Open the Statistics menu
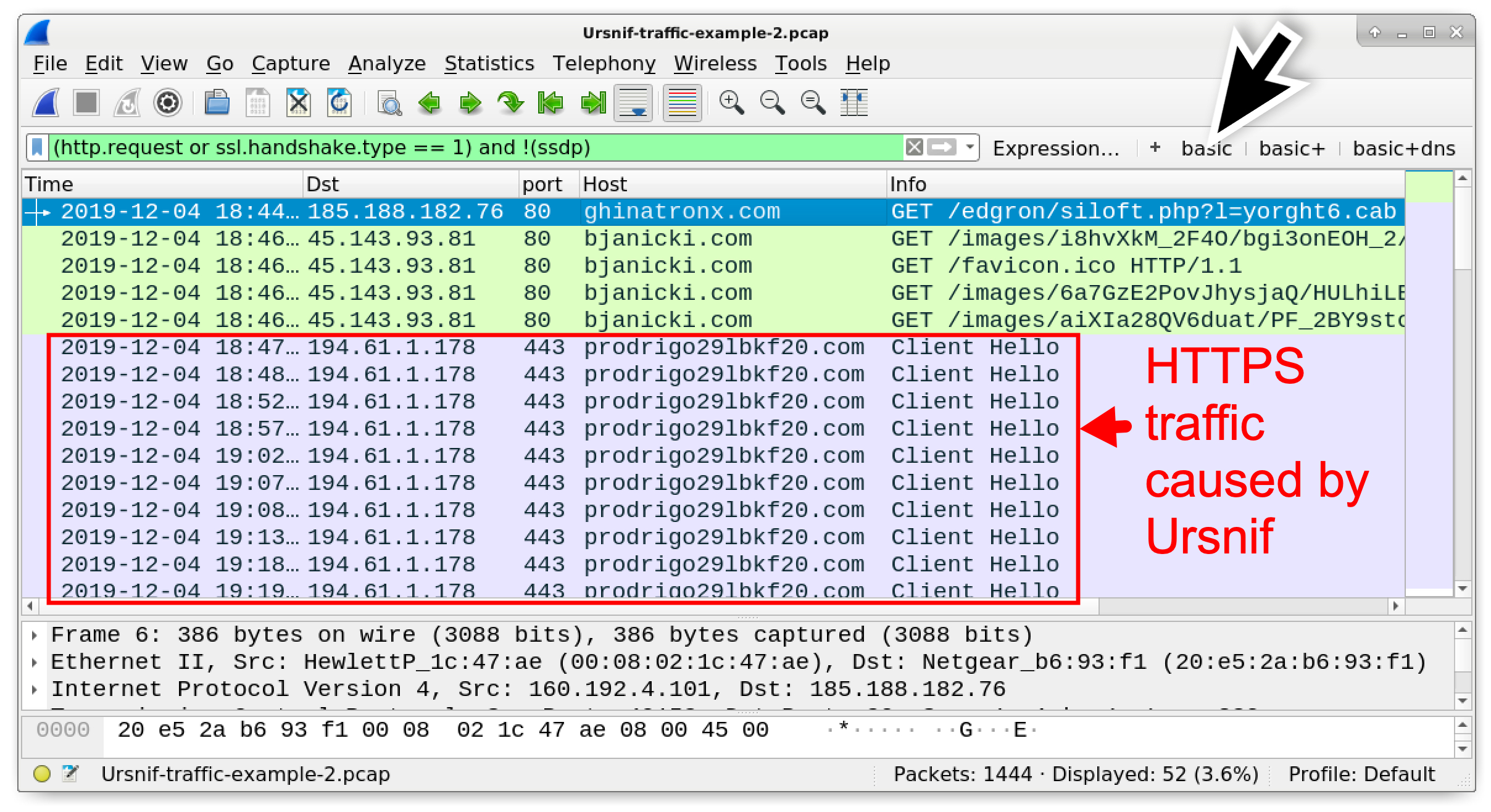This screenshot has width=1491, height=812. [489, 62]
